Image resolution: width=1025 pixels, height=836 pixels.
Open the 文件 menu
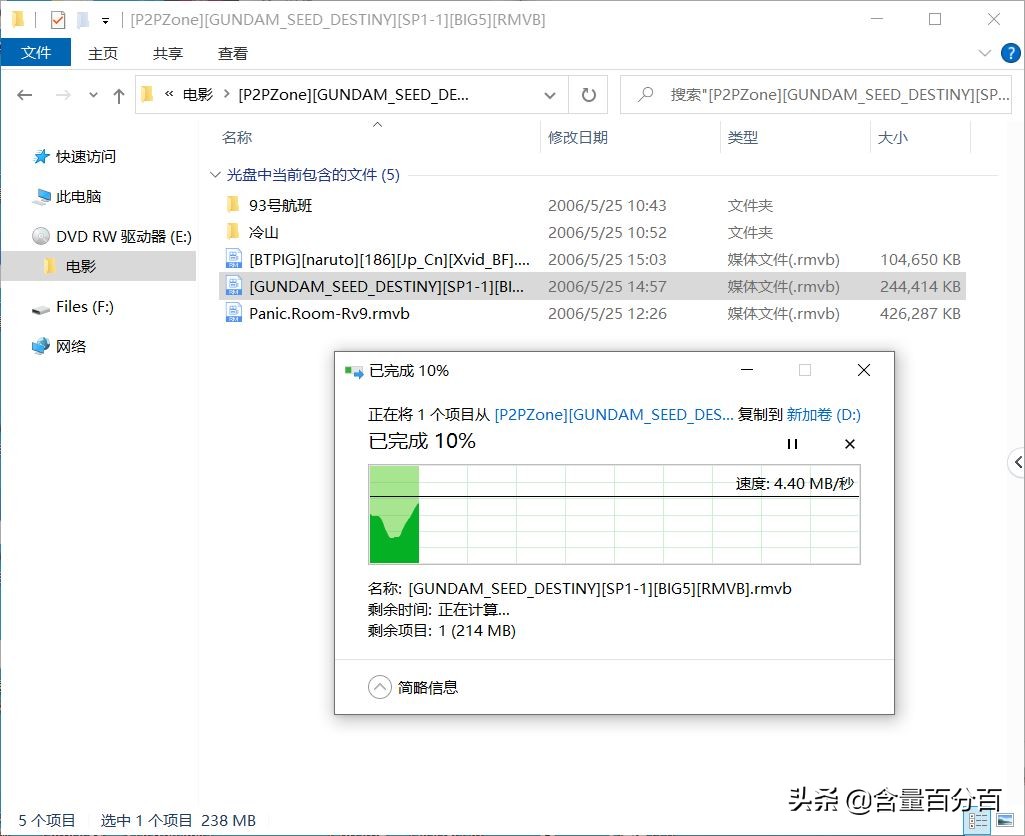click(36, 53)
